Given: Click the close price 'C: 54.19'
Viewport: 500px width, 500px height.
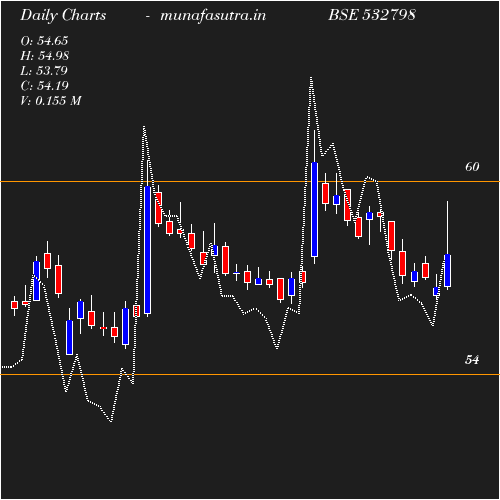Looking at the screenshot, I should [x=44, y=86].
